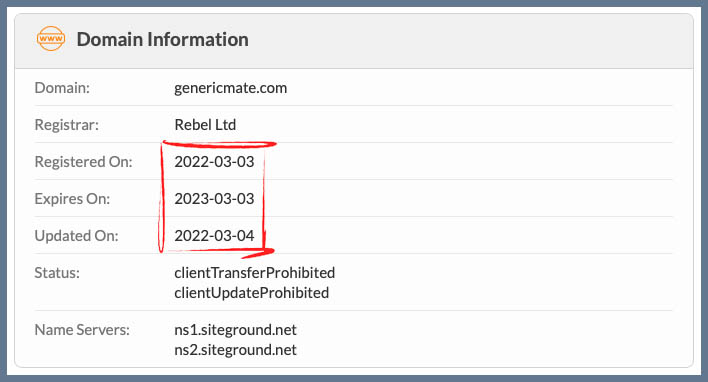Click the red hand-drawn rectangle's top edge
Screen dimensions: 708x382
219,144
